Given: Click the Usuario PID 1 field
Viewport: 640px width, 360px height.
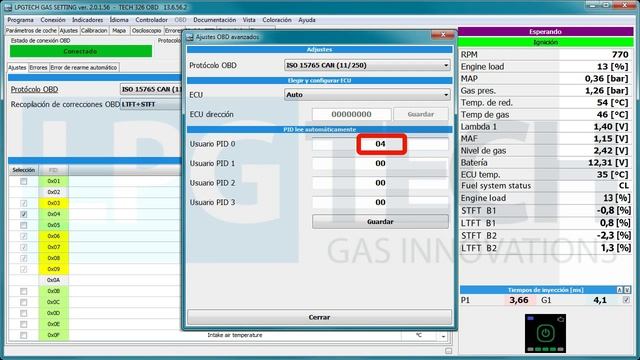Looking at the screenshot, I should pyautogui.click(x=380, y=163).
